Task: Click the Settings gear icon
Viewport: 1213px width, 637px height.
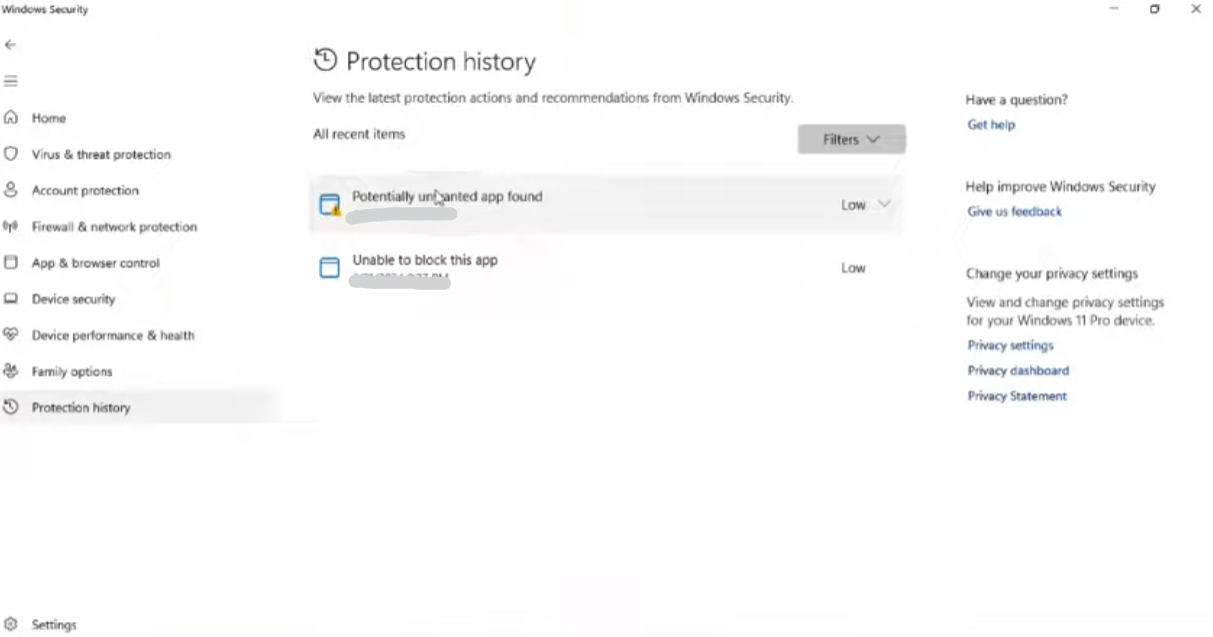Action: tap(11, 624)
